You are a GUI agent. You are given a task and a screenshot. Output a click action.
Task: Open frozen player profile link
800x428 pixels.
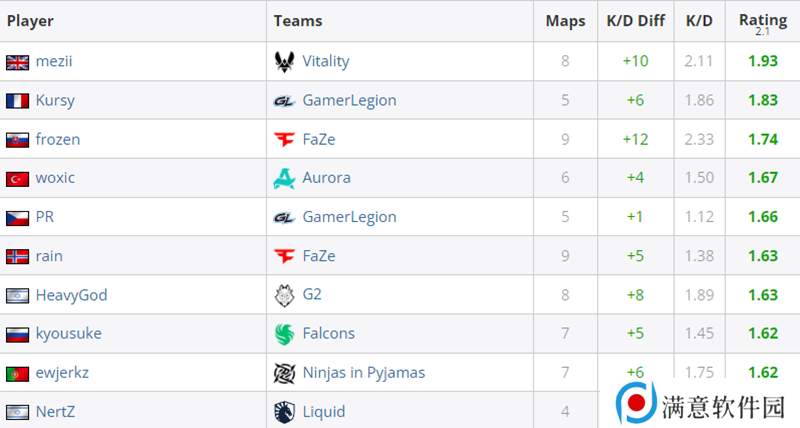pyautogui.click(x=58, y=139)
